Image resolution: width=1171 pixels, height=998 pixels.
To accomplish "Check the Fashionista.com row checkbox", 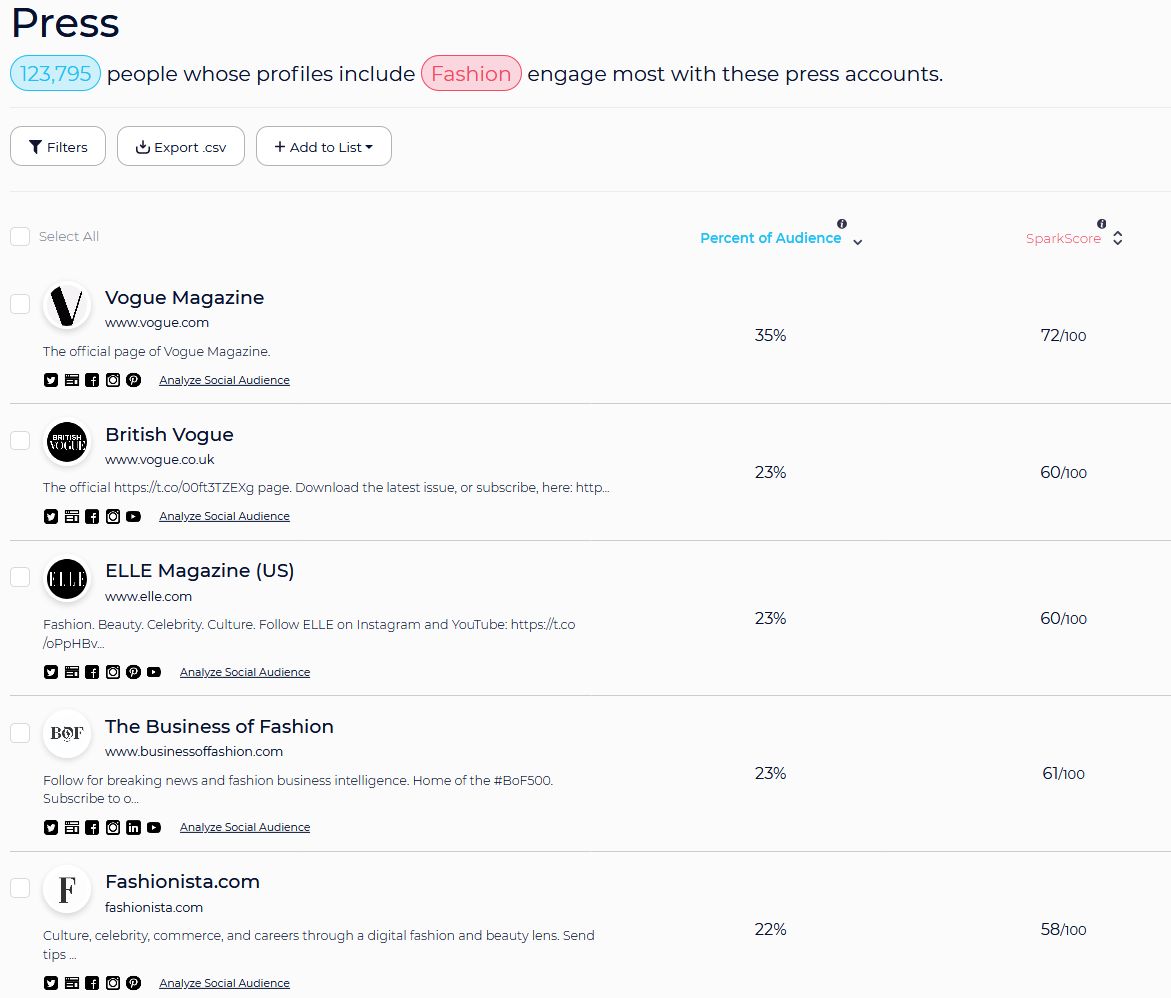I will point(20,887).
